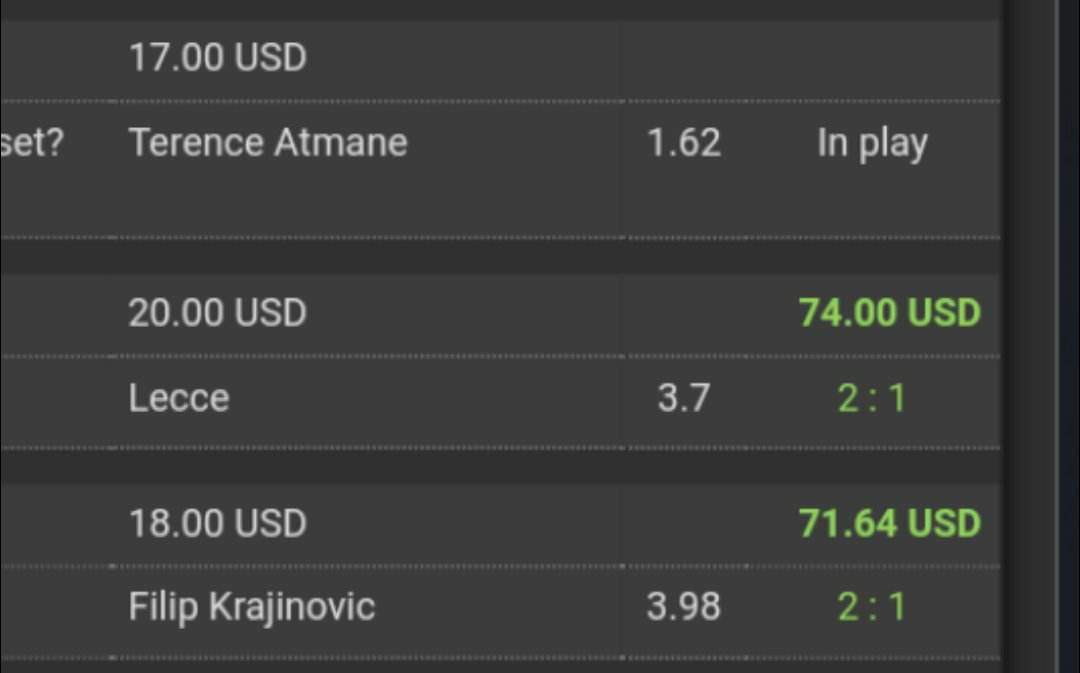1080x673 pixels.
Task: Click the In play status label
Action: point(872,143)
